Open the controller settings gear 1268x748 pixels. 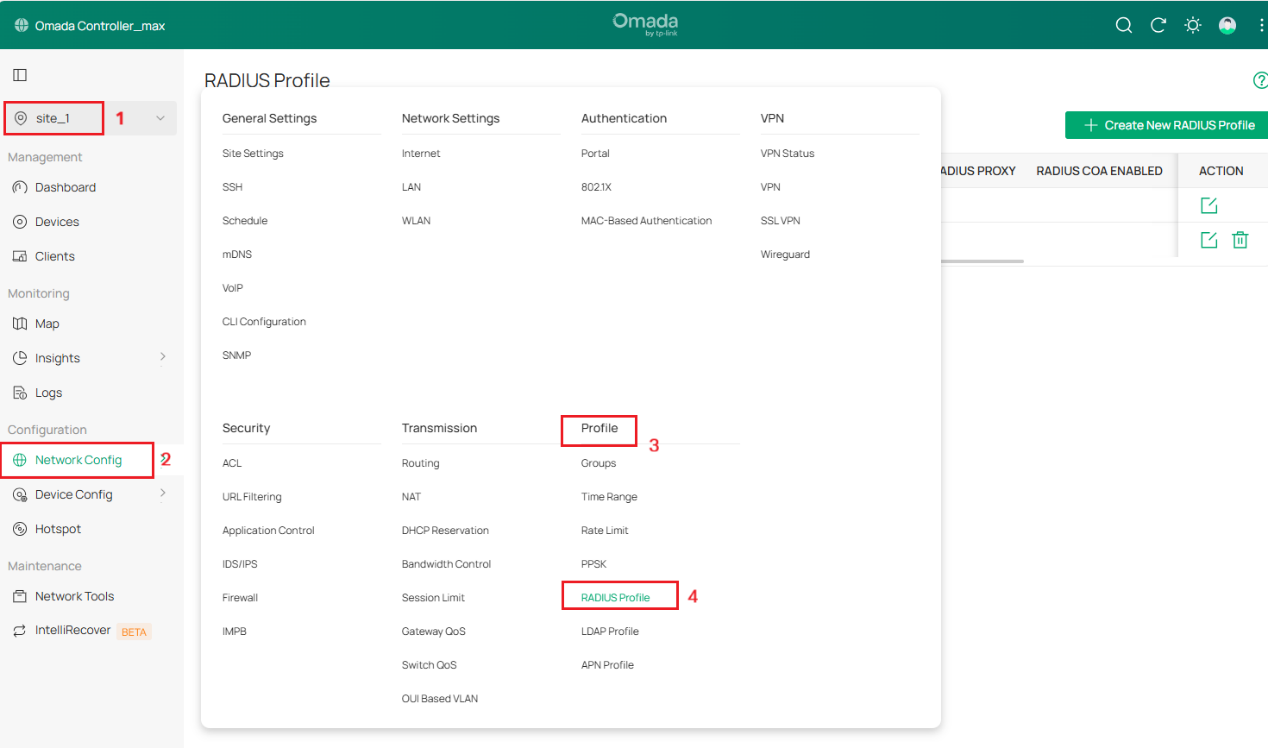point(1192,25)
